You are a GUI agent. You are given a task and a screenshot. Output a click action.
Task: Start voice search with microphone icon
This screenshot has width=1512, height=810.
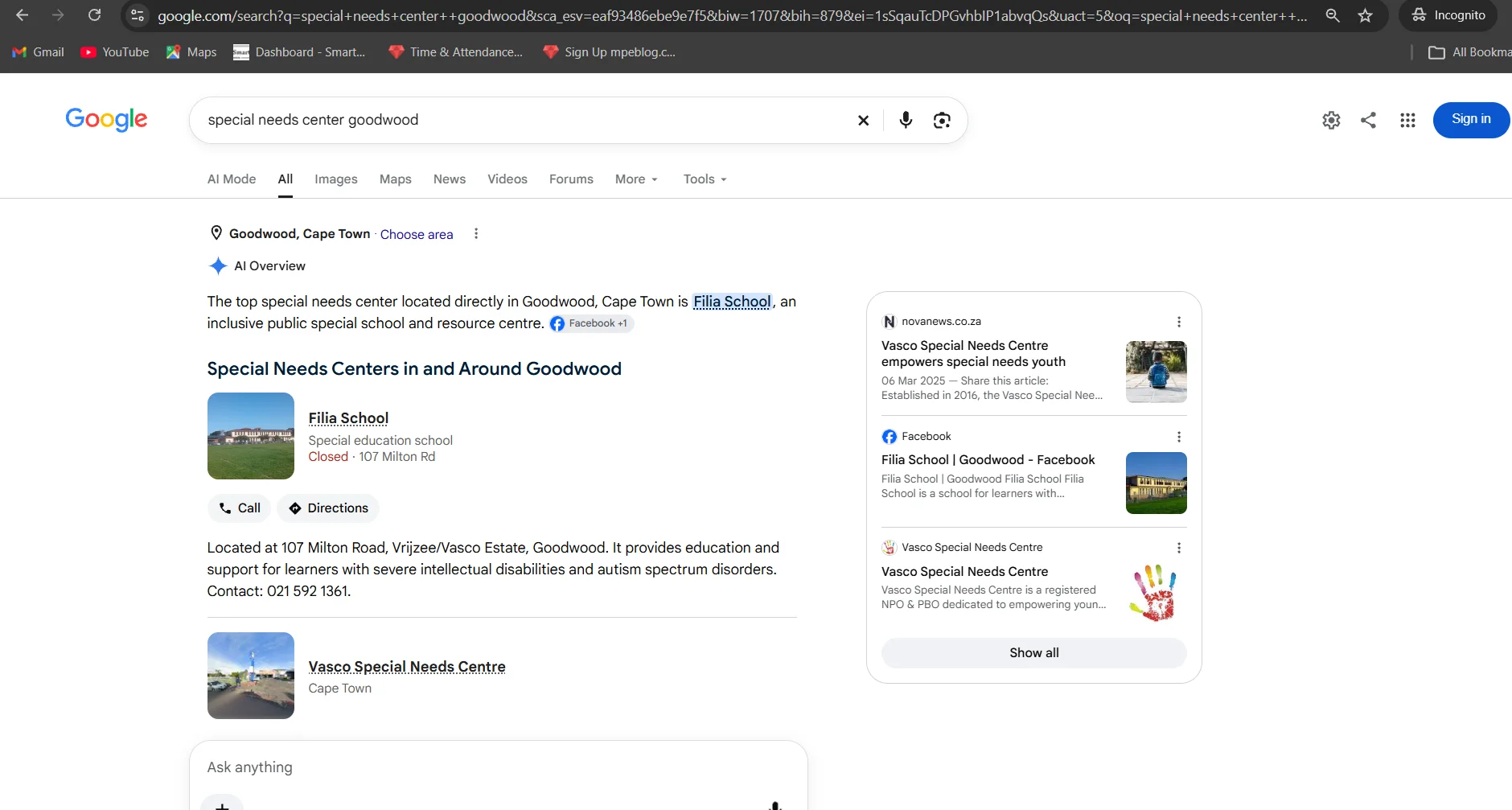point(906,120)
